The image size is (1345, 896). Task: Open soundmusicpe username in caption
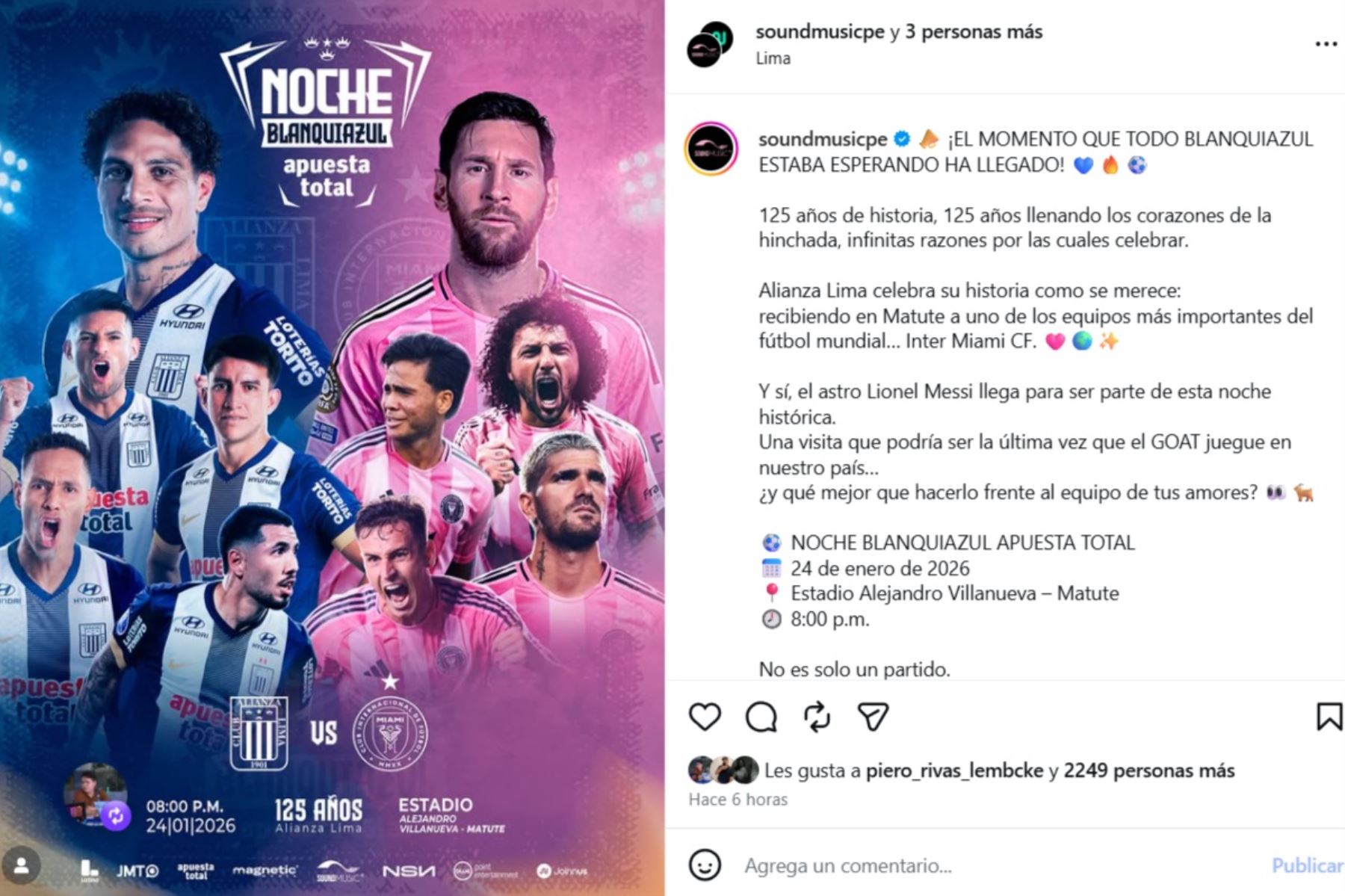click(823, 139)
